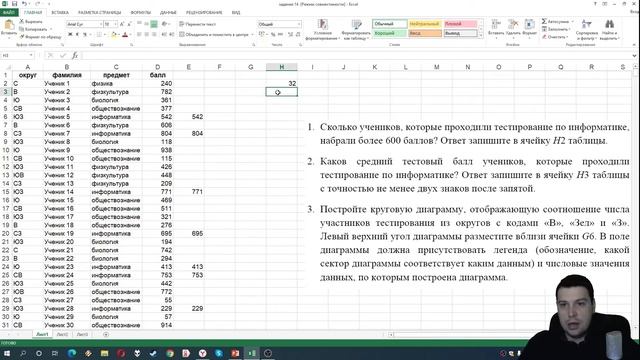Apply the Обычный cell style
Viewport: 640px width, 360px height.
pos(389,24)
